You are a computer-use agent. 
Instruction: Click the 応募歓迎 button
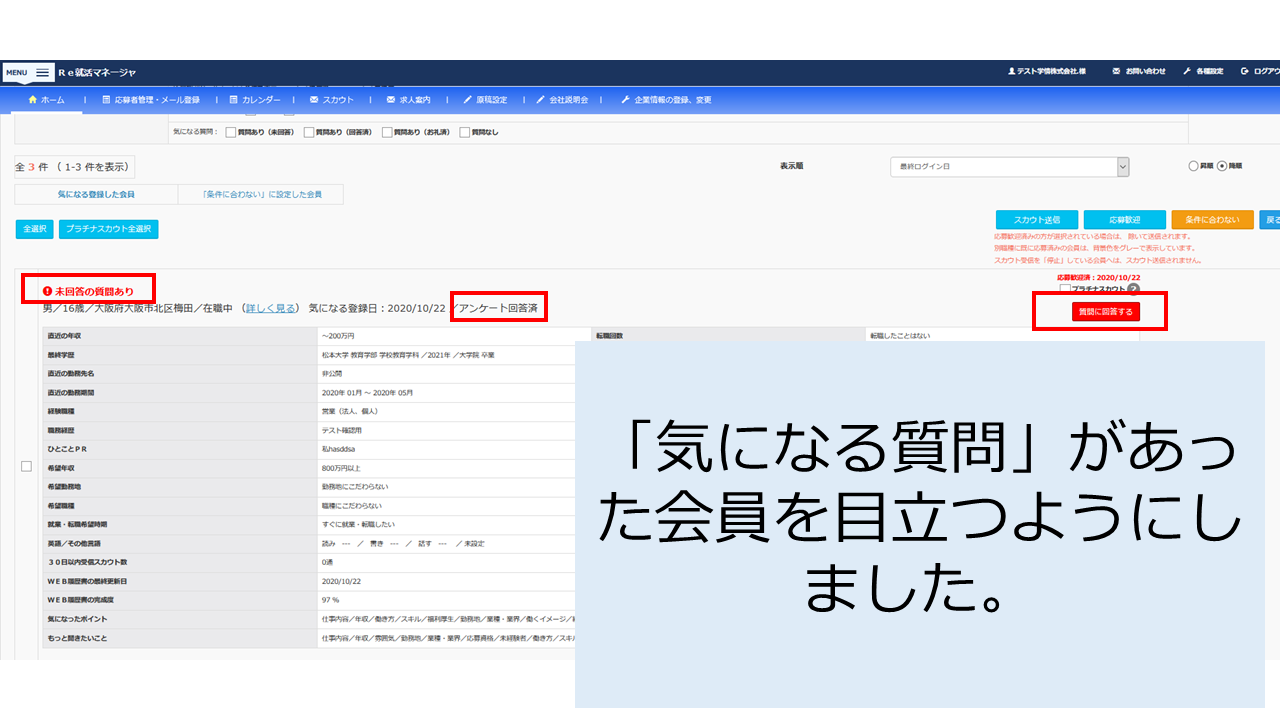1125,220
